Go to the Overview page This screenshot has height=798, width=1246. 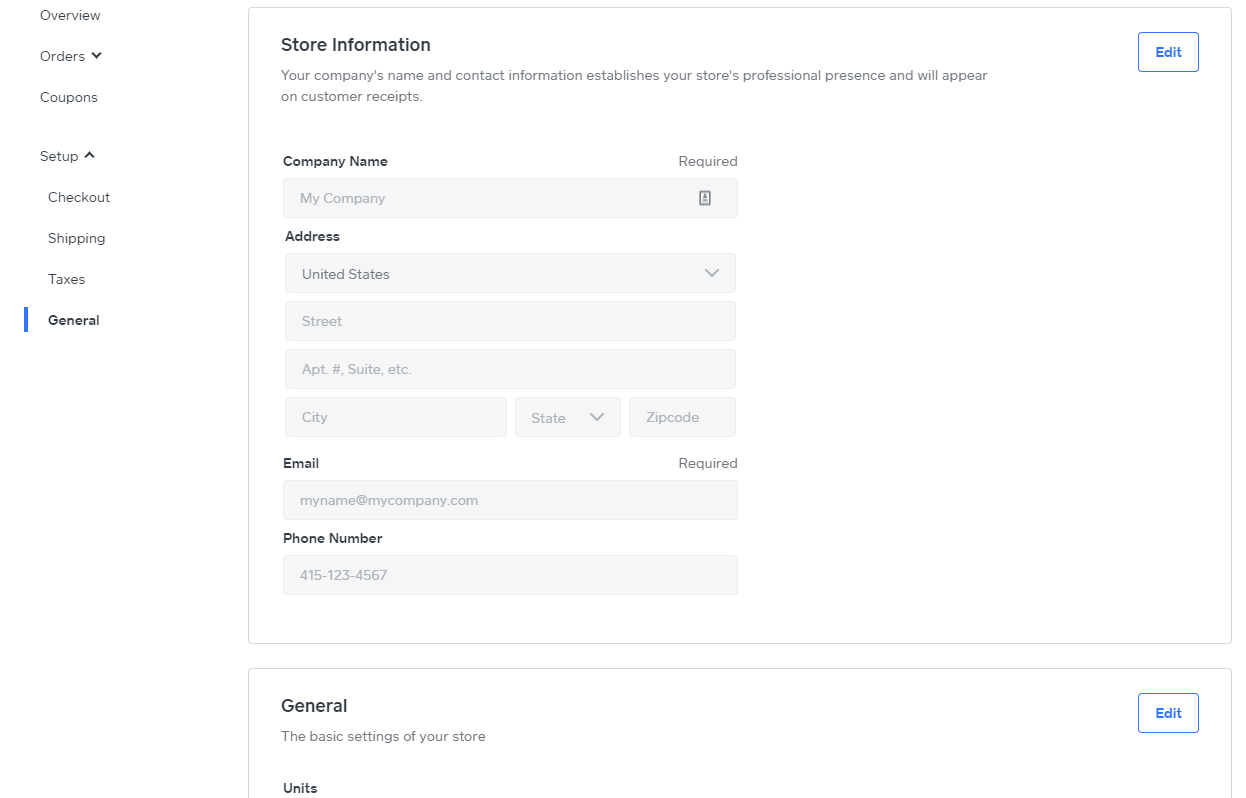70,15
